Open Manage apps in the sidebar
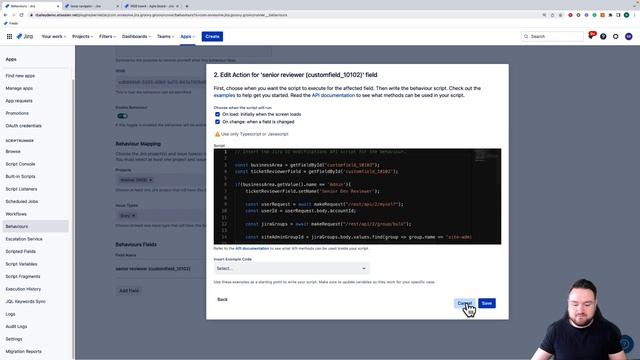 [19, 88]
